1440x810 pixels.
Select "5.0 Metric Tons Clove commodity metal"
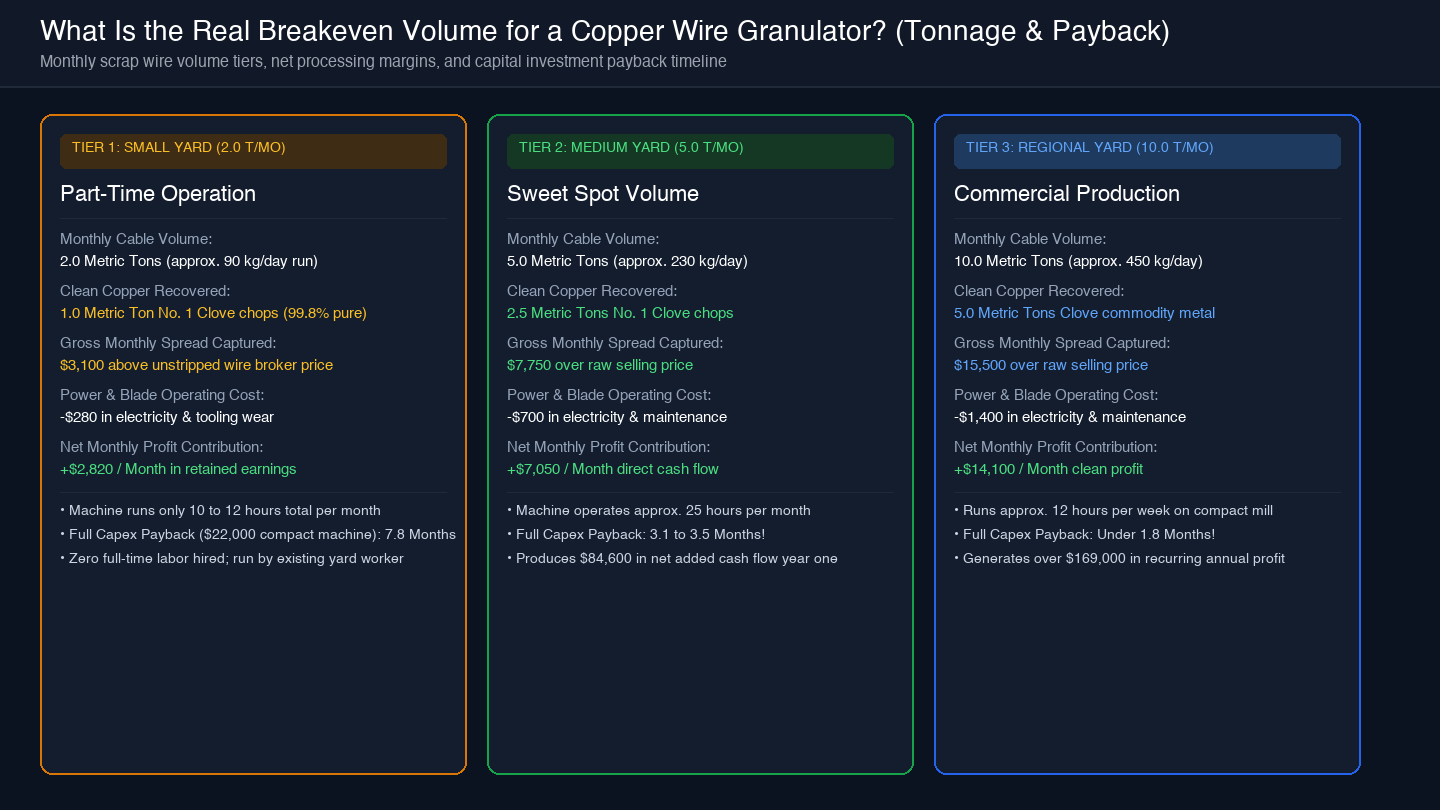(1084, 313)
